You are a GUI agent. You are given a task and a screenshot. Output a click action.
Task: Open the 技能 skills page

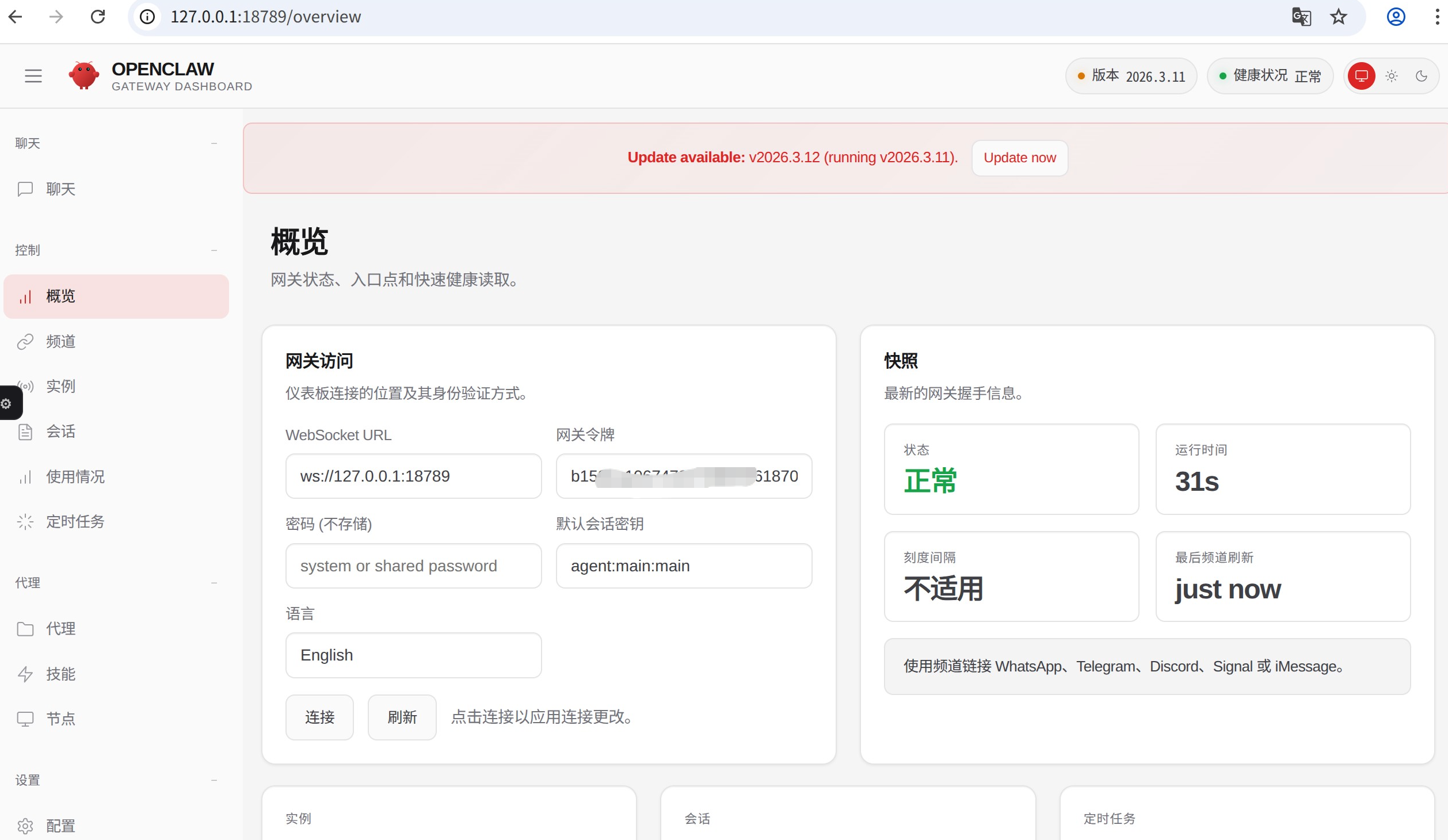(116, 674)
